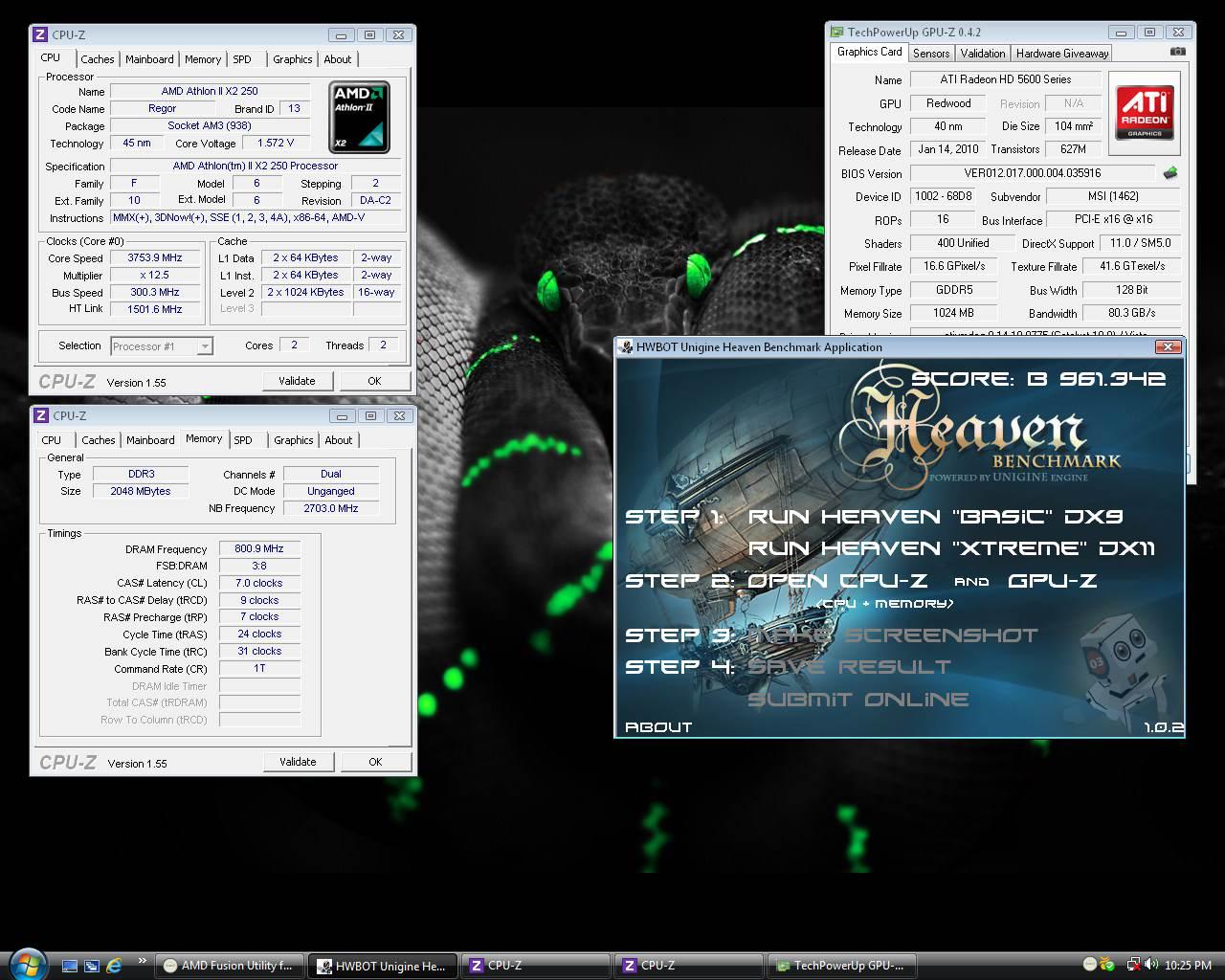This screenshot has height=980, width=1225.
Task: Click Validate in the CPU-Z processor window
Action: tap(297, 381)
